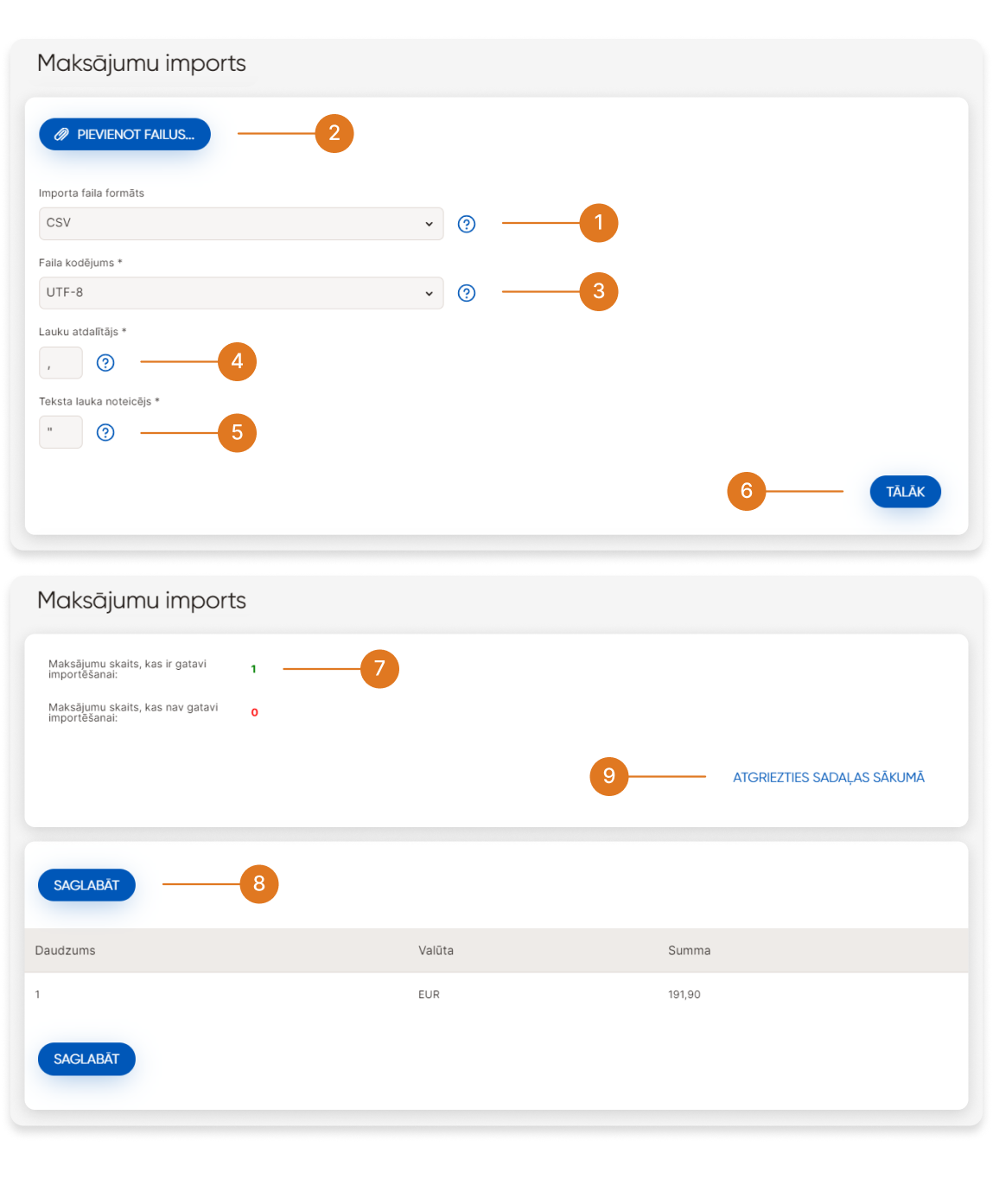Follow the ATGRIEZTIES SADAĻAS SĀKUMĀ link

pyautogui.click(x=828, y=777)
